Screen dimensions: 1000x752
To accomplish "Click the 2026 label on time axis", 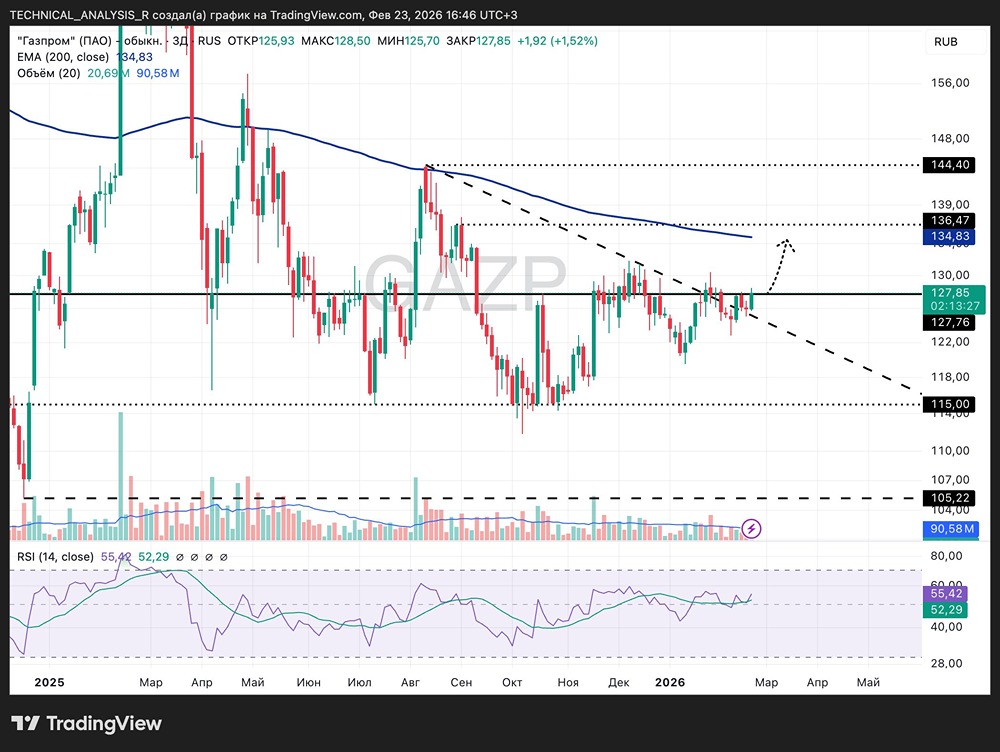I will (670, 682).
